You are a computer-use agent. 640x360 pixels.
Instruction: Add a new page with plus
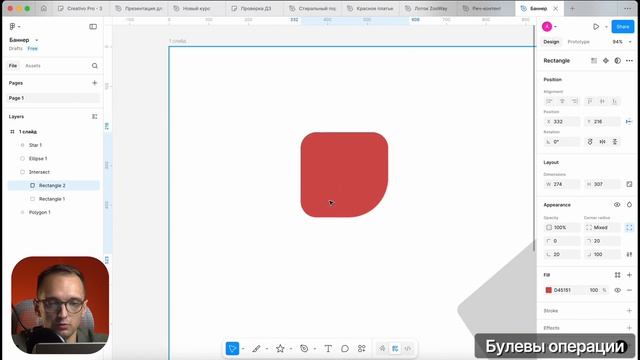[x=95, y=83]
